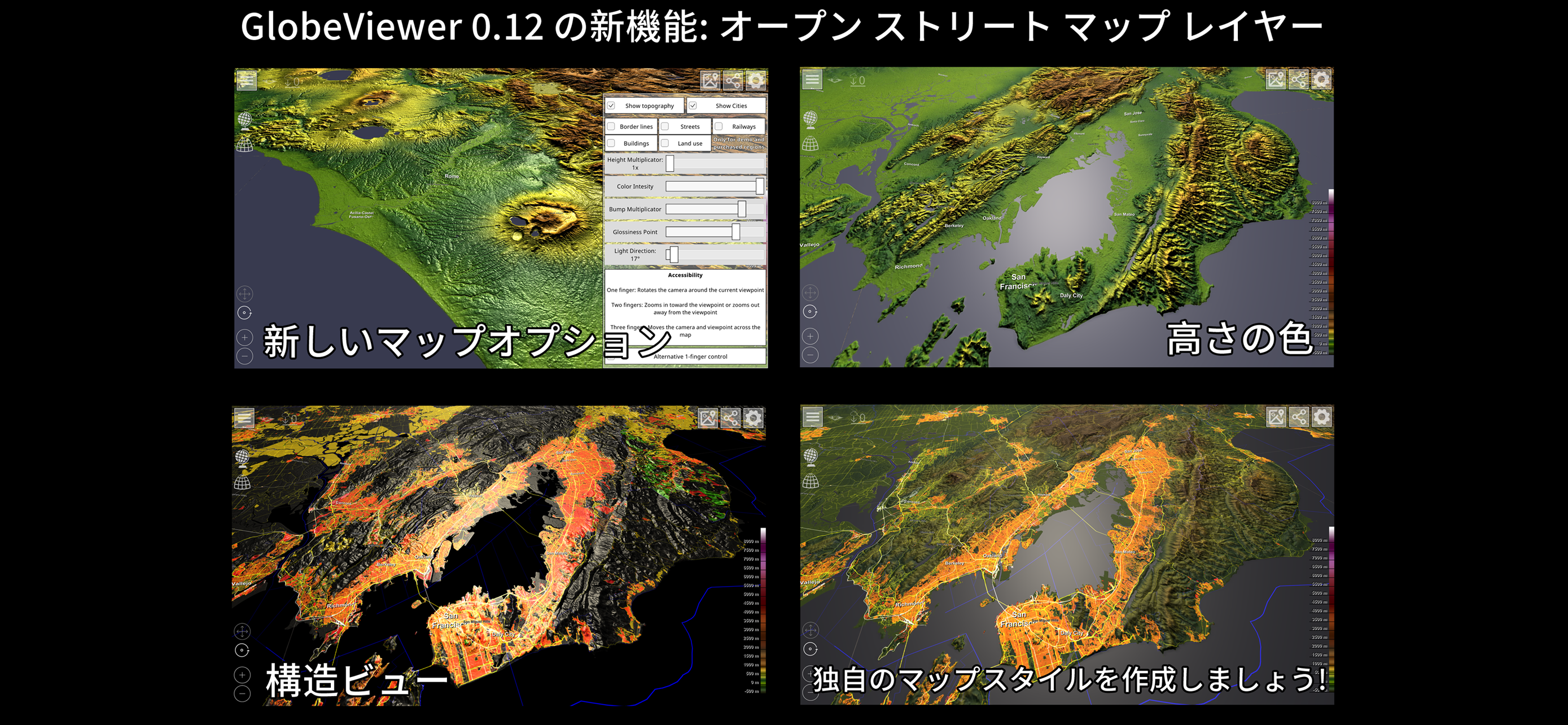Click the Bump Multiplicator slider handle
The height and width of the screenshot is (725, 1568).
pos(742,209)
